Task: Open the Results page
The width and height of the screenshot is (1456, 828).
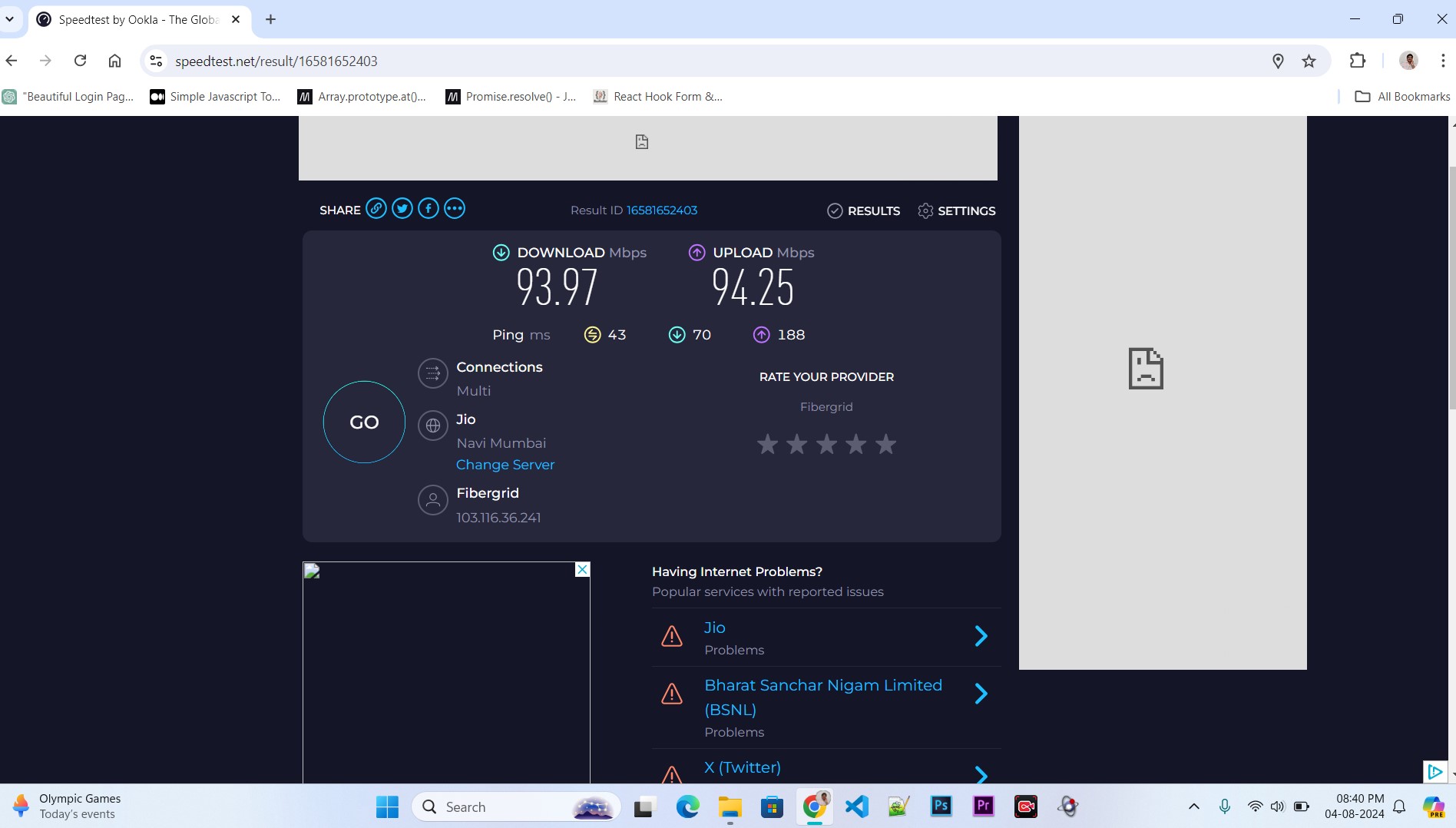Action: [863, 210]
